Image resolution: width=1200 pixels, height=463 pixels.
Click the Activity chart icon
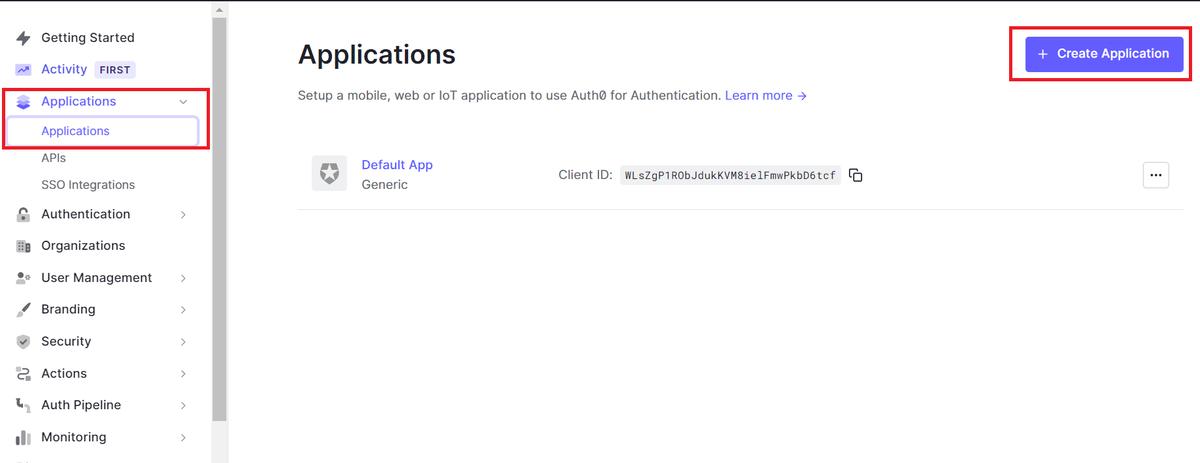point(23,70)
